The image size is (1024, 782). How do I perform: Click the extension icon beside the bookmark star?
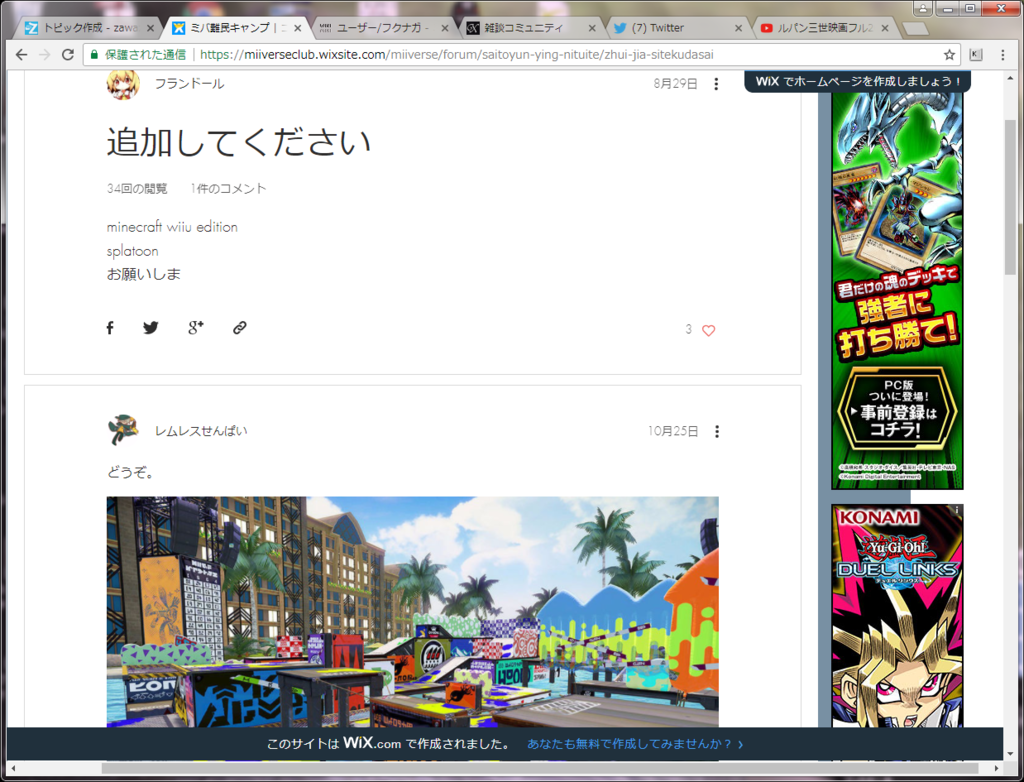coord(976,55)
